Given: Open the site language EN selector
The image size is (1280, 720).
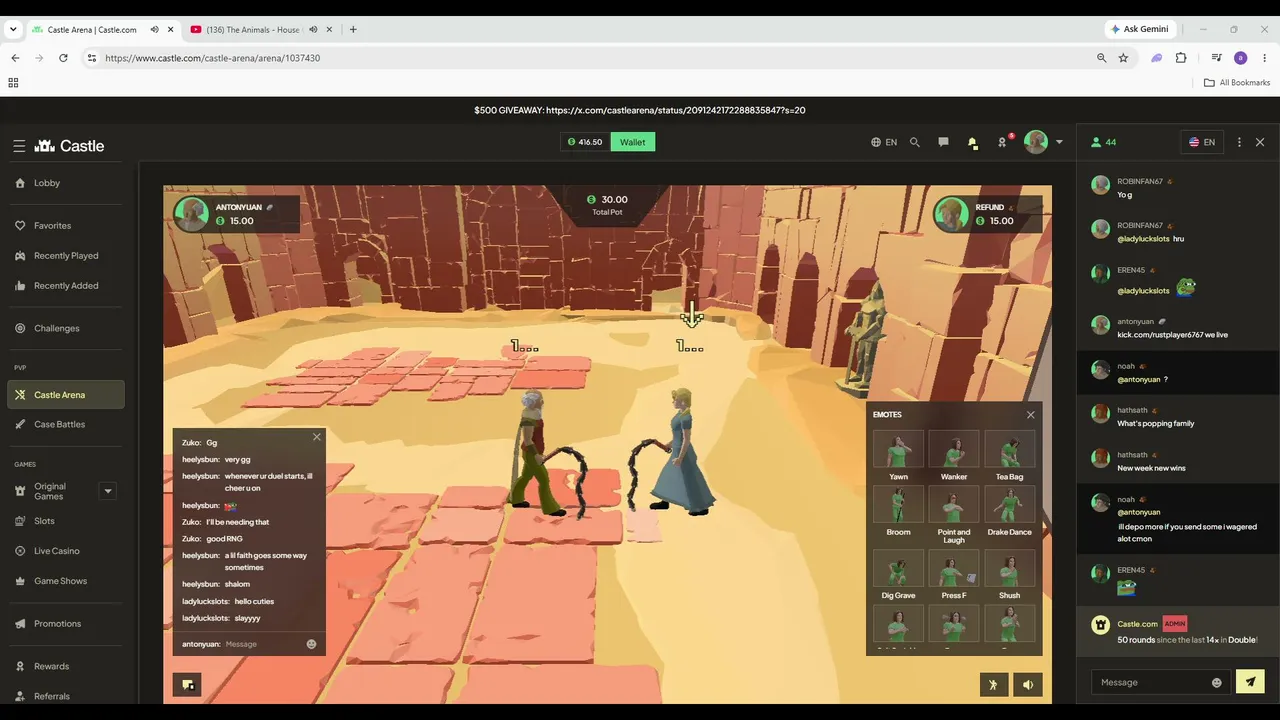Looking at the screenshot, I should [884, 142].
